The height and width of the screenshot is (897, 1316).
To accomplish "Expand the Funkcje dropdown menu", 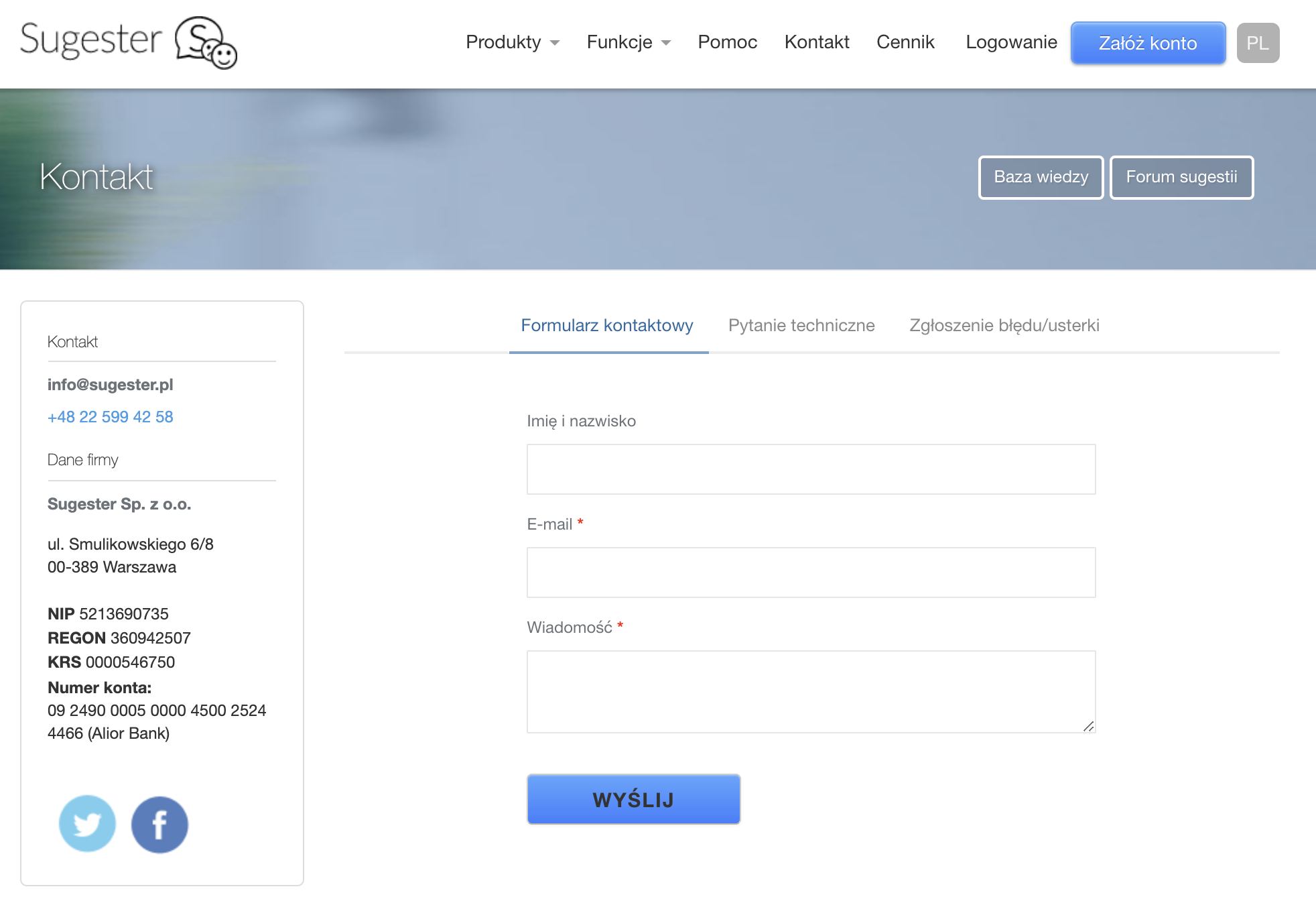I will (628, 42).
